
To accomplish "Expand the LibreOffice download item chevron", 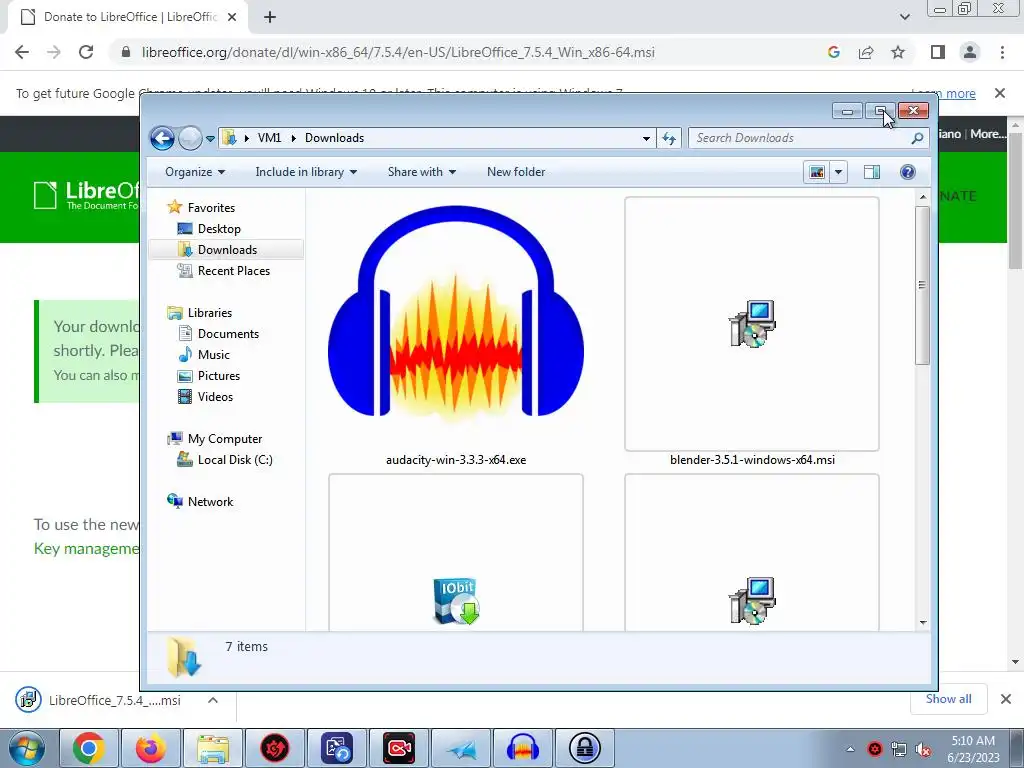I will (x=213, y=700).
